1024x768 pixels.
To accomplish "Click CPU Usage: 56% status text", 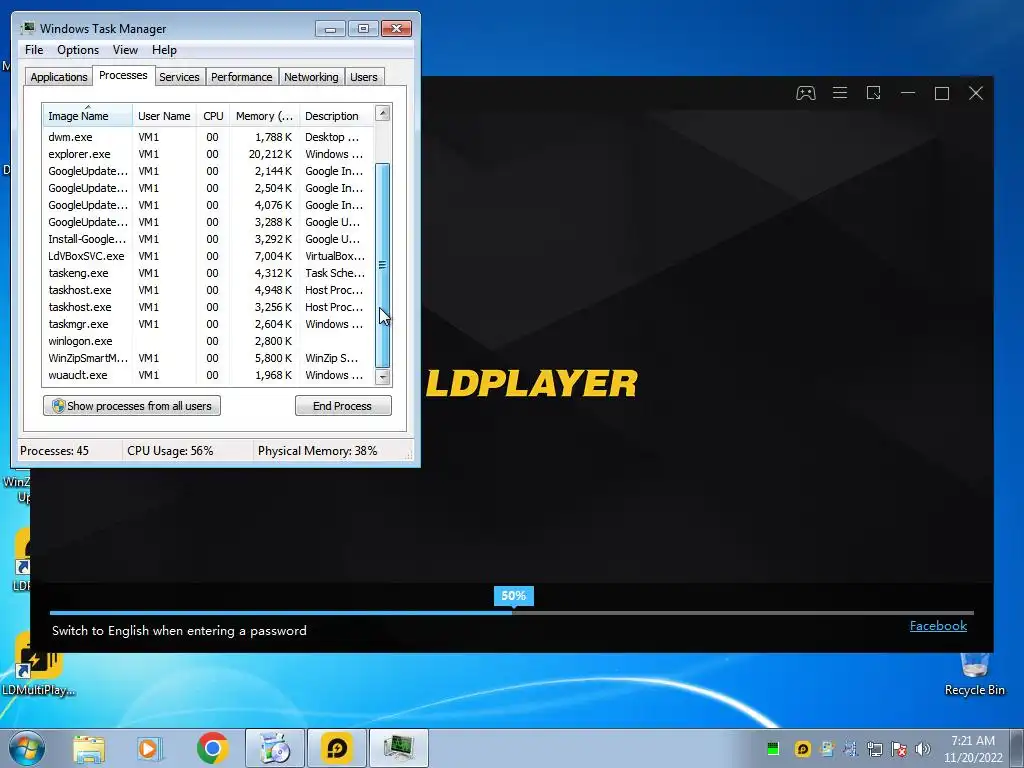I will 170,451.
